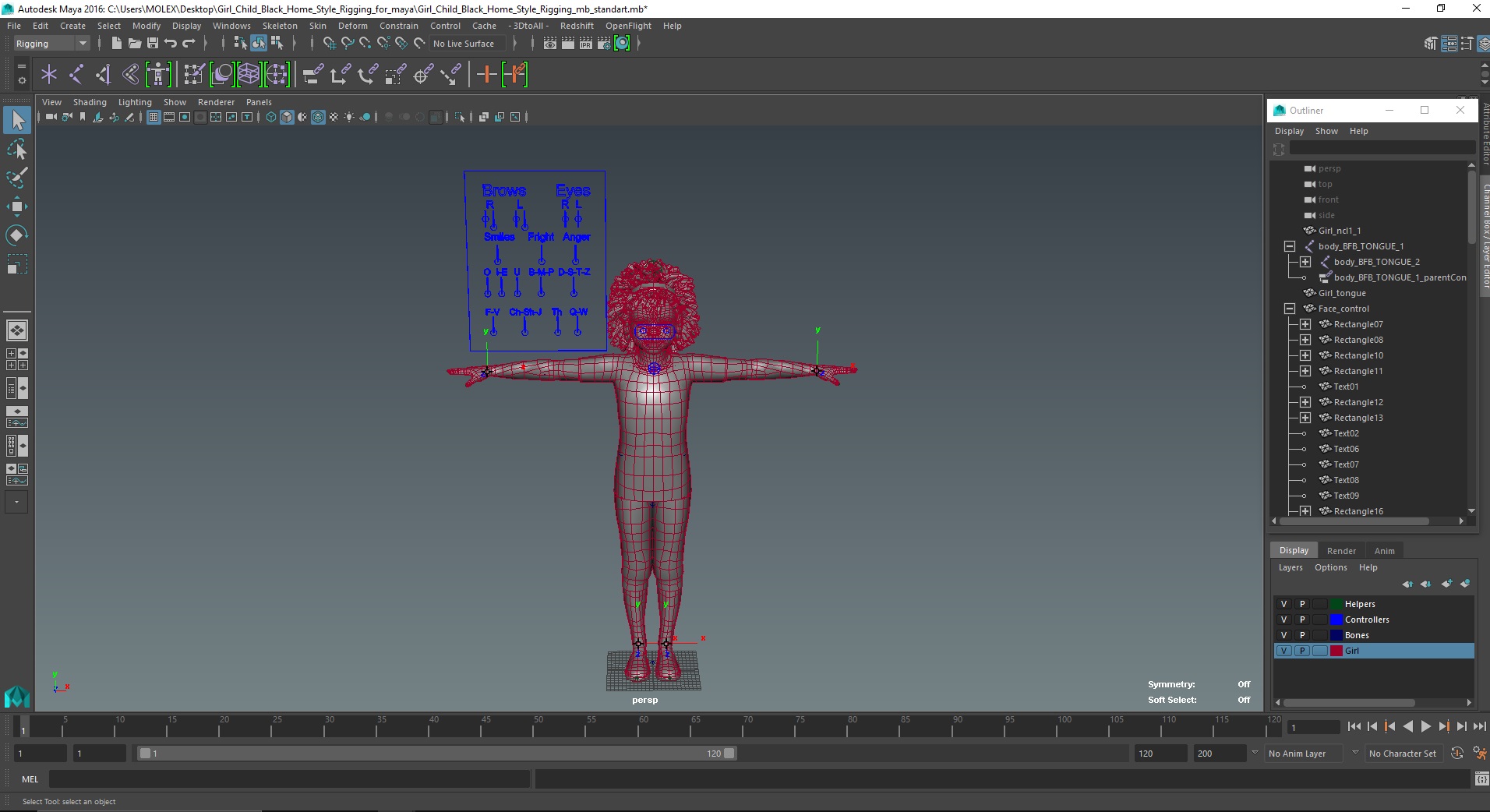
Task: Click the create new empty layer icon
Action: pos(1447,584)
